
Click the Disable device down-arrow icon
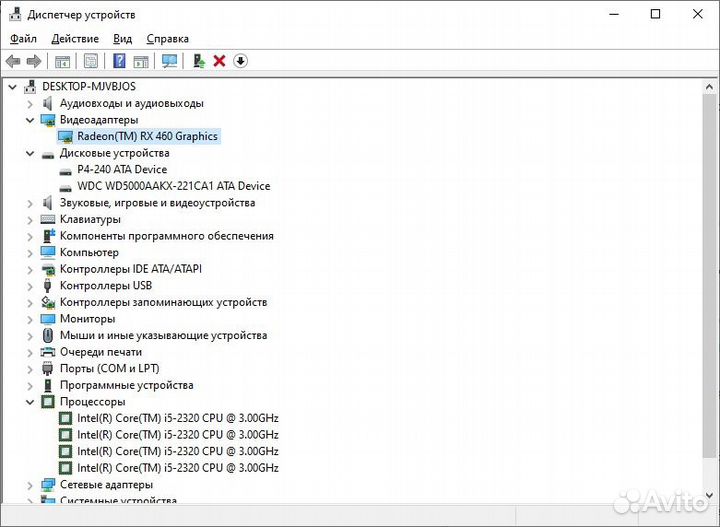coord(240,61)
